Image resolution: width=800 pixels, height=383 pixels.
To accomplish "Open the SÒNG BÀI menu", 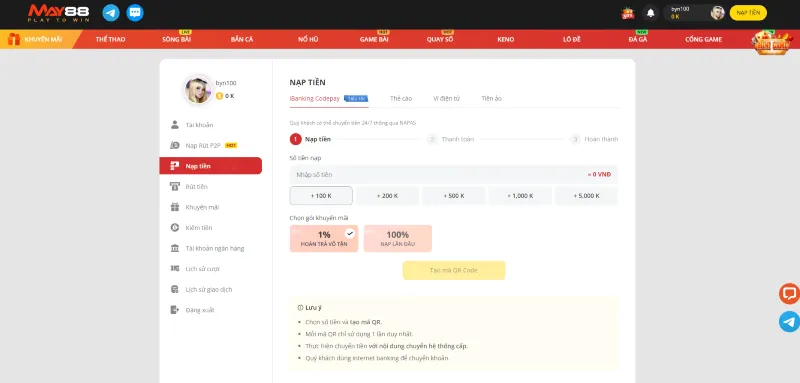I will point(177,39).
